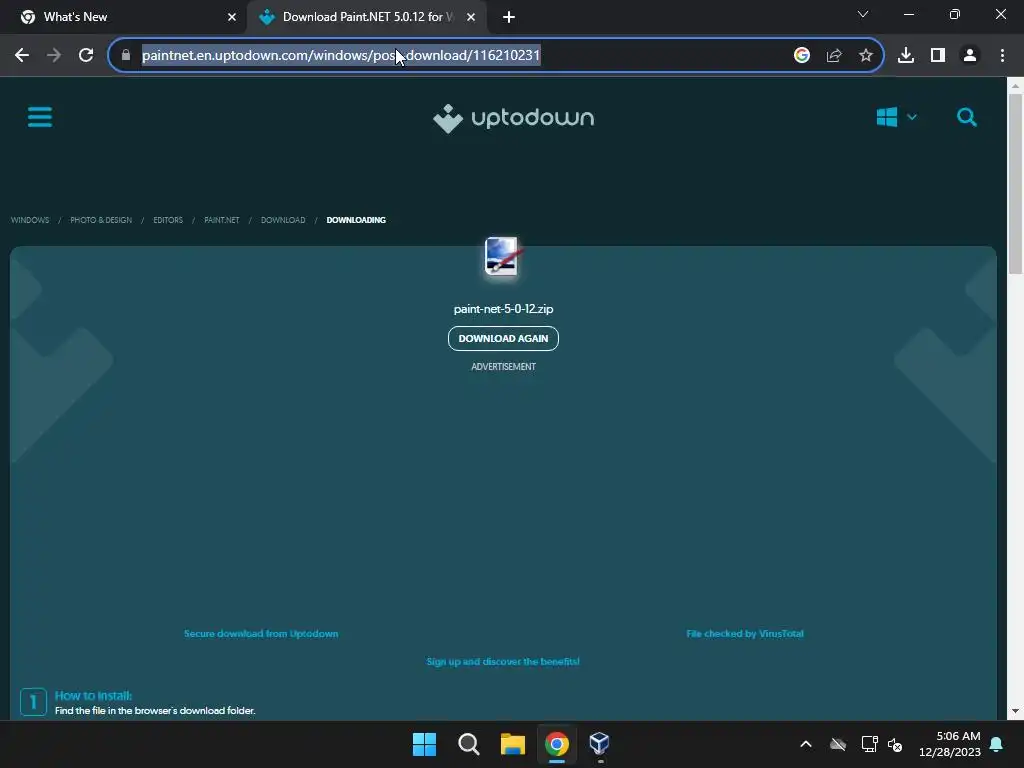Click the Uptodown logo
This screenshot has height=768, width=1024.
(513, 118)
